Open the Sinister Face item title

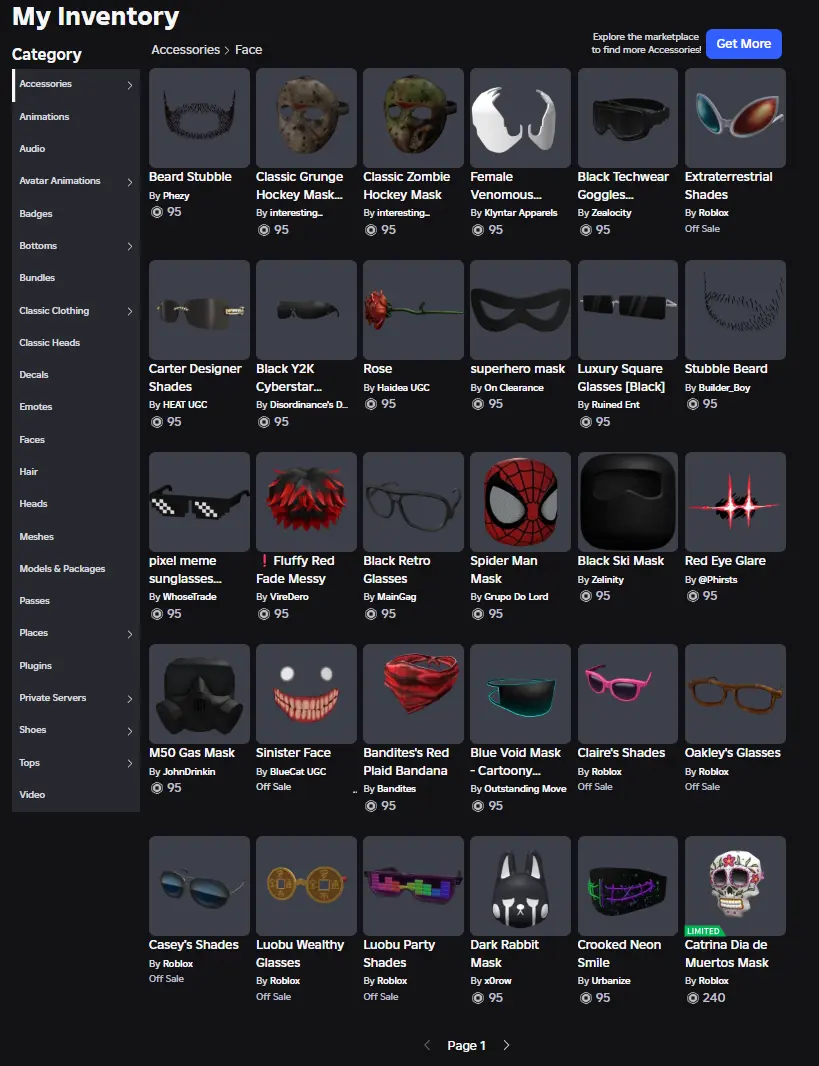tap(294, 753)
